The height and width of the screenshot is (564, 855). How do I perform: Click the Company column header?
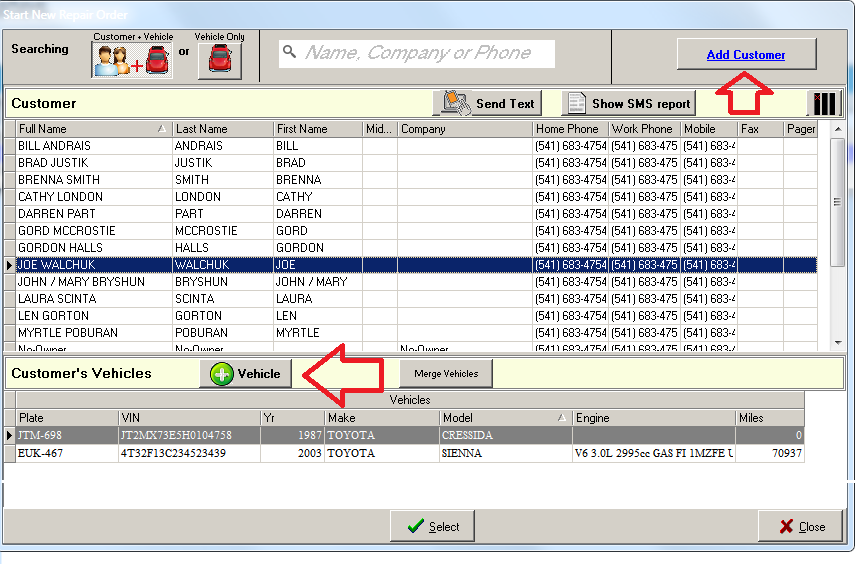click(464, 129)
